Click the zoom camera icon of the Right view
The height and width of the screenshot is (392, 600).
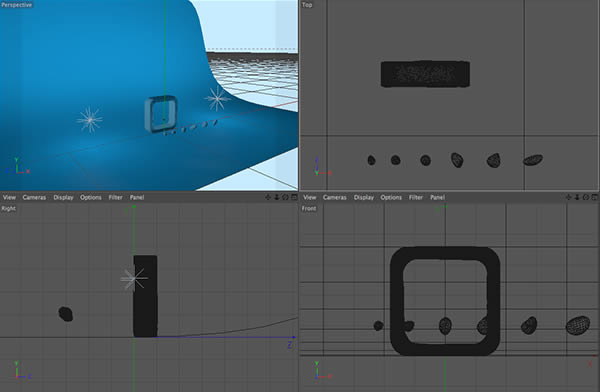[277, 197]
